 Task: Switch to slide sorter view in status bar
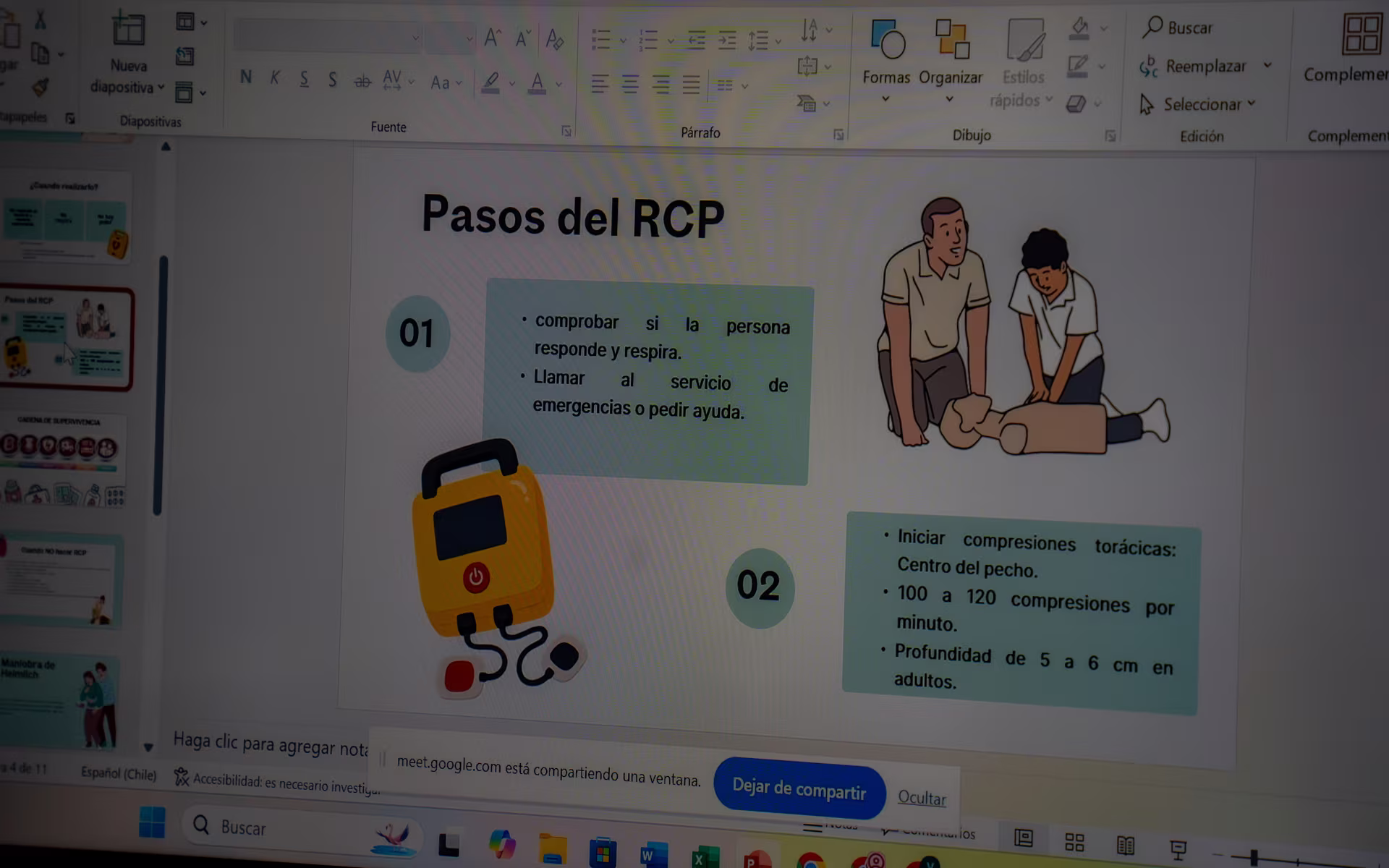click(1074, 842)
